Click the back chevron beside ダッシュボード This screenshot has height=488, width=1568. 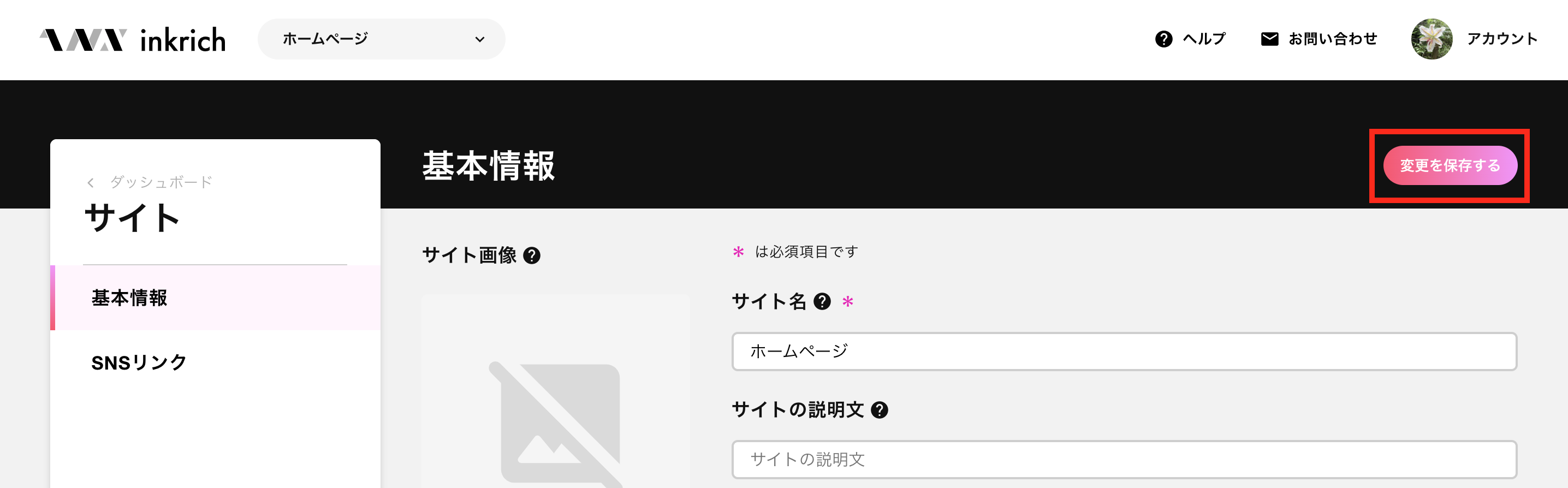[90, 182]
